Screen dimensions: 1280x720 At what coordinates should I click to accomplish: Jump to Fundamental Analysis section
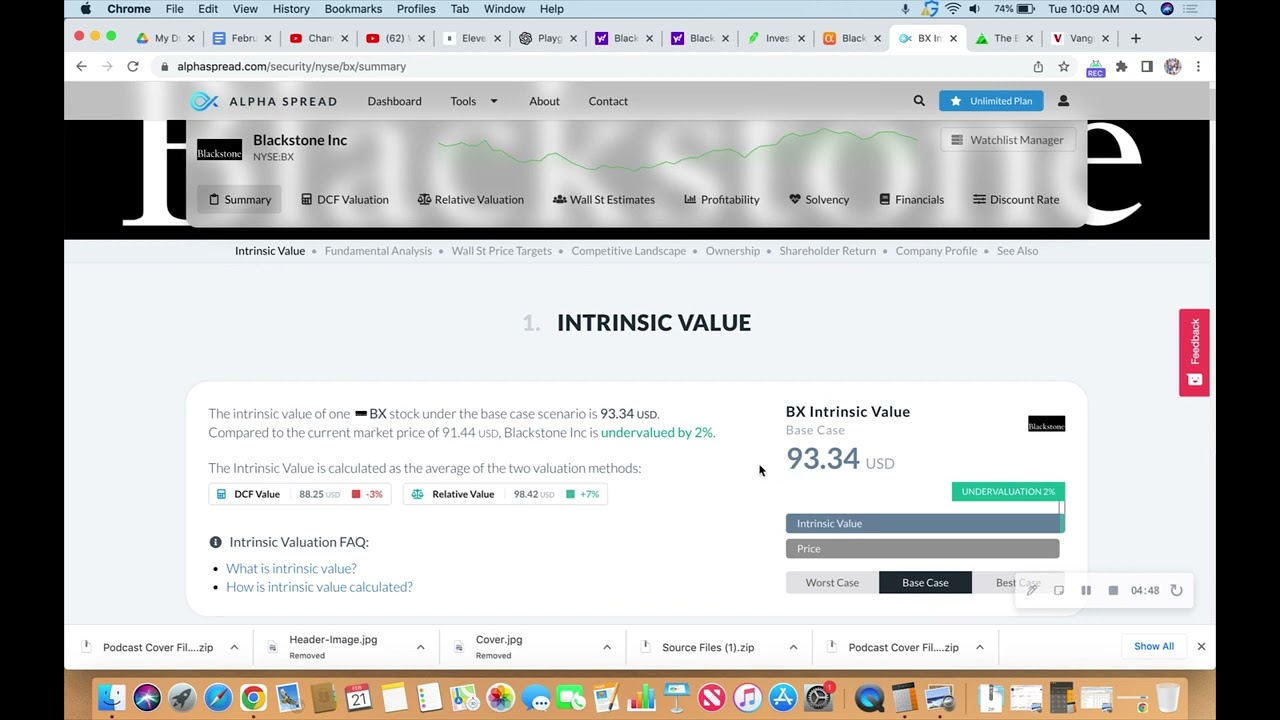(378, 251)
